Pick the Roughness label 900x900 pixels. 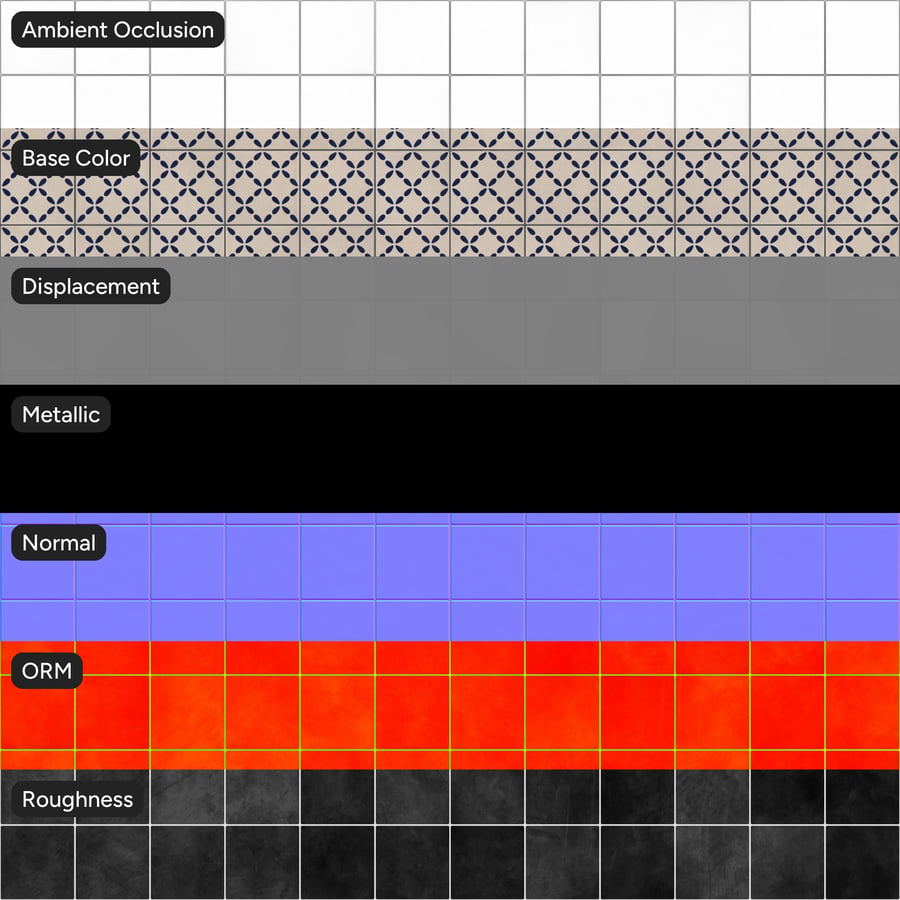coord(77,799)
